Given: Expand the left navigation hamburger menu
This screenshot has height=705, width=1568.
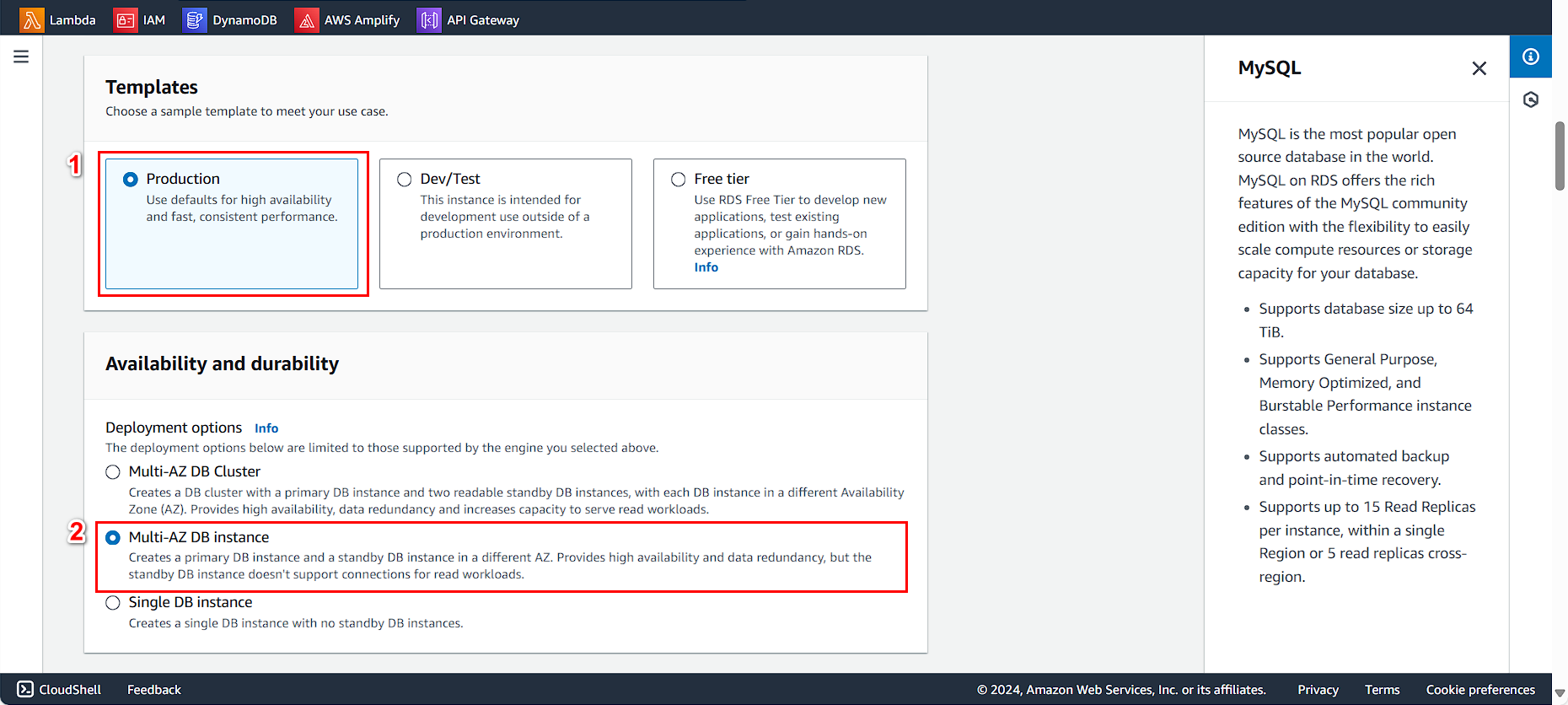Looking at the screenshot, I should (21, 57).
